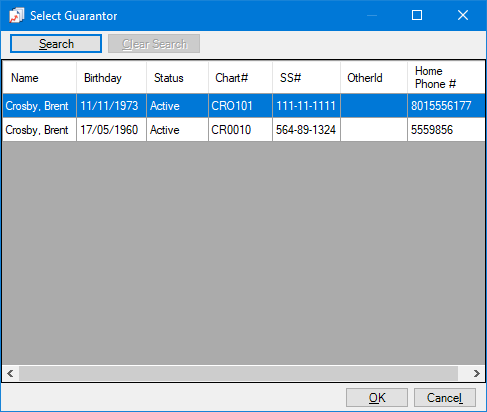The image size is (487, 412).
Task: Select Crosby, Brent born 17/05/1960
Action: (x=244, y=130)
